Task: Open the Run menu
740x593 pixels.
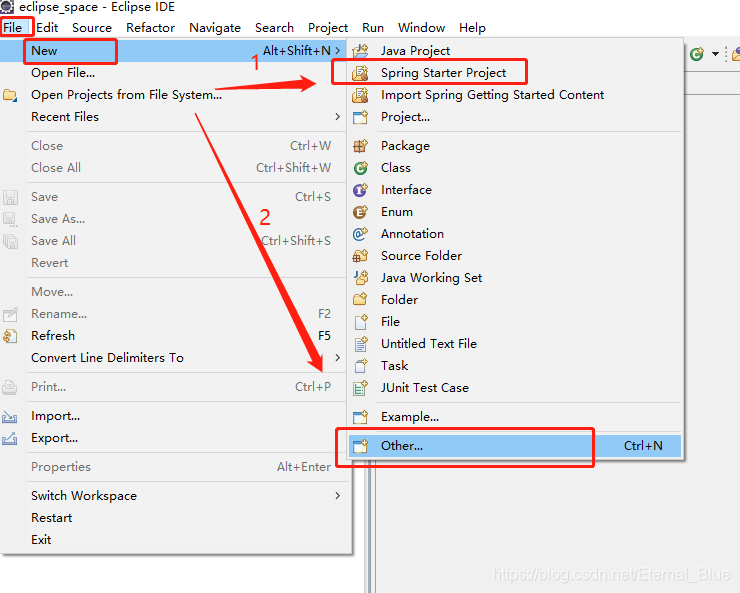Action: click(373, 28)
